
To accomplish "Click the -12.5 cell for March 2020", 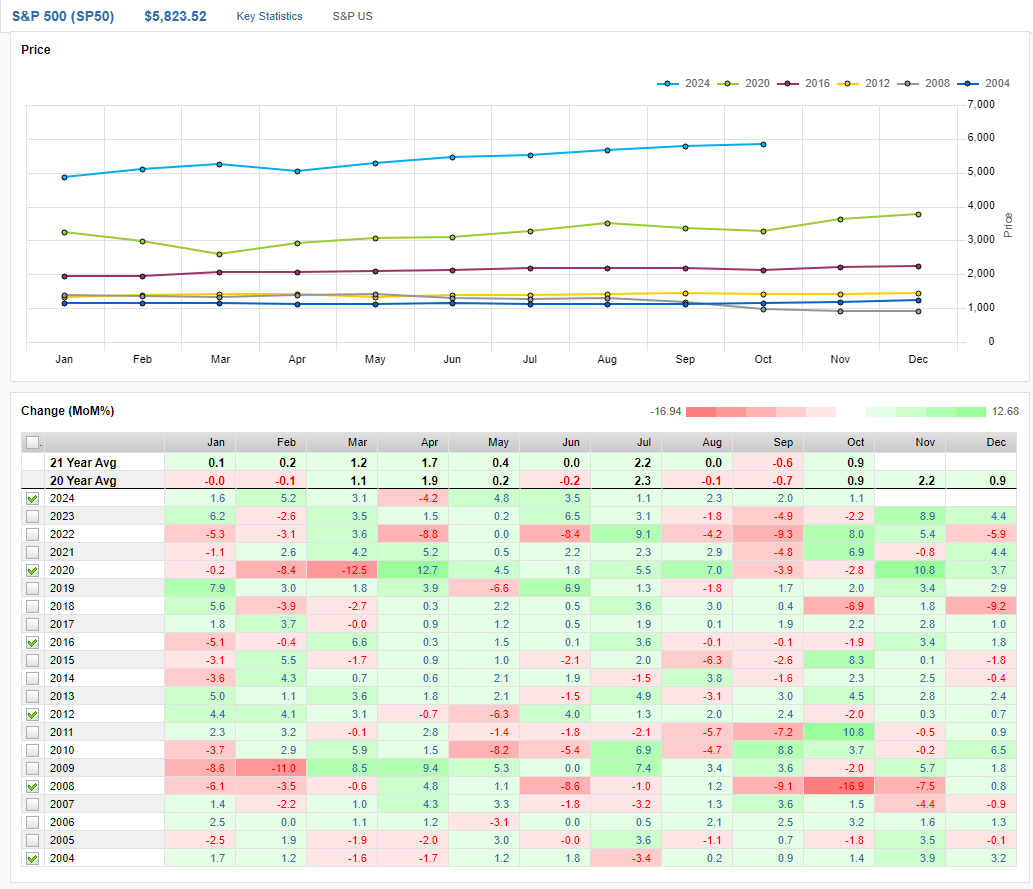I will point(342,570).
